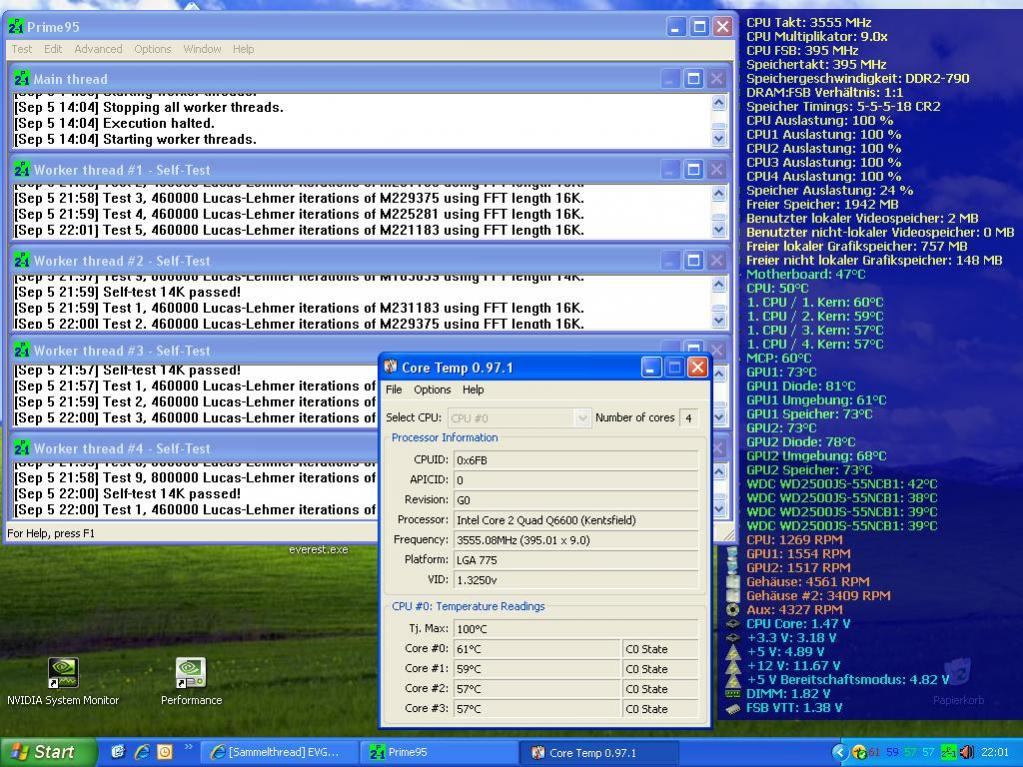Open the Core Temp File menu
The height and width of the screenshot is (767, 1023).
pyautogui.click(x=394, y=389)
